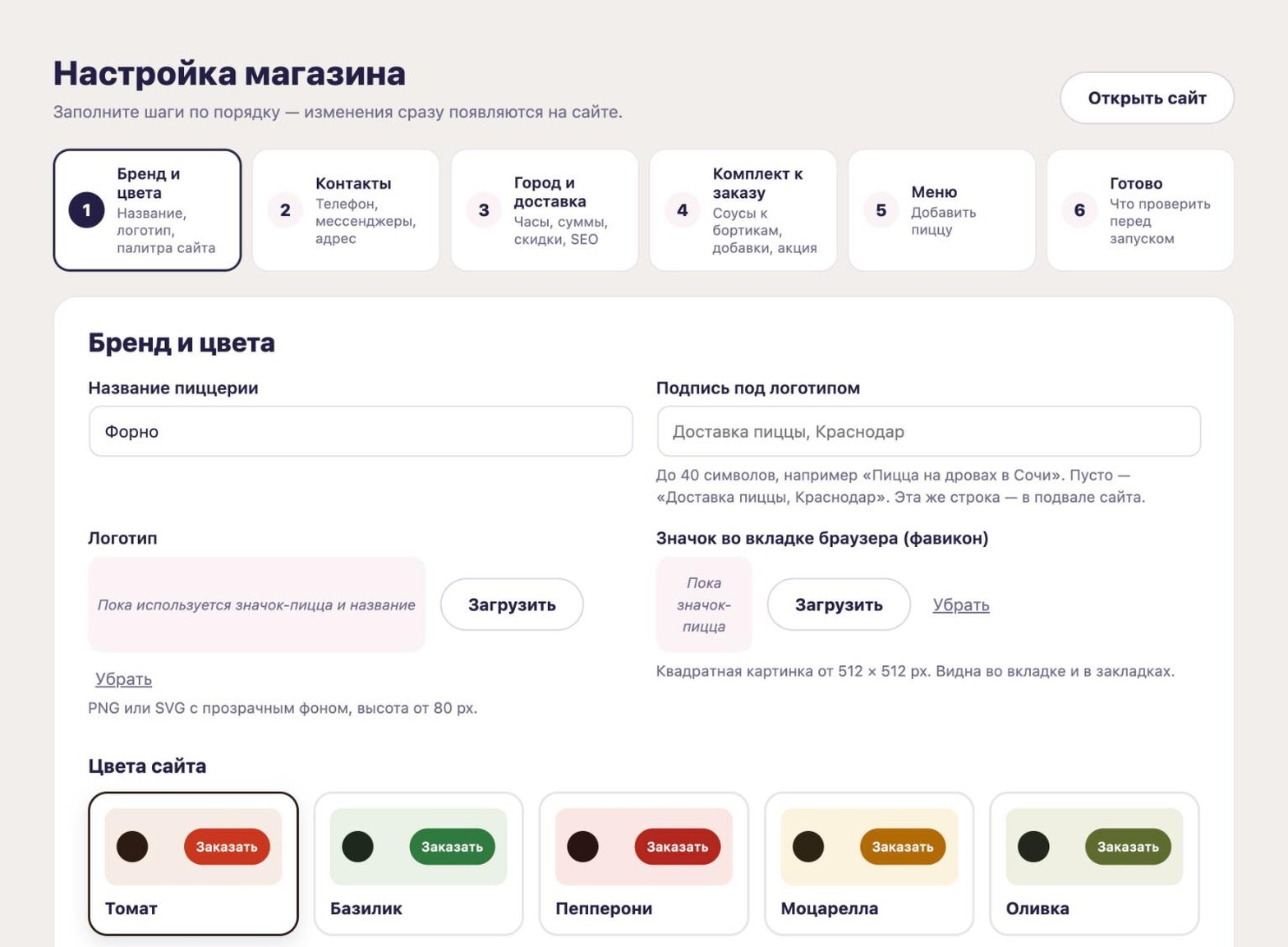Image resolution: width=1288 pixels, height=947 pixels.
Task: Open step 4 'Комплект к заказу'
Action: (743, 210)
